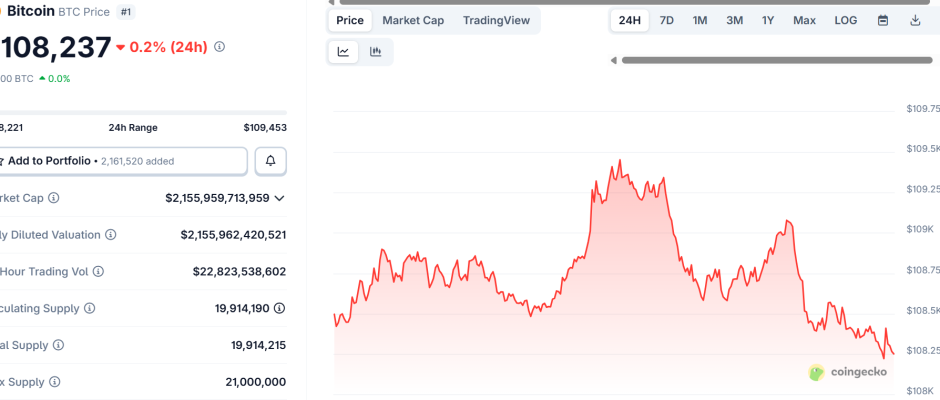
Task: Toggle the LOG scale option
Action: pyautogui.click(x=846, y=20)
